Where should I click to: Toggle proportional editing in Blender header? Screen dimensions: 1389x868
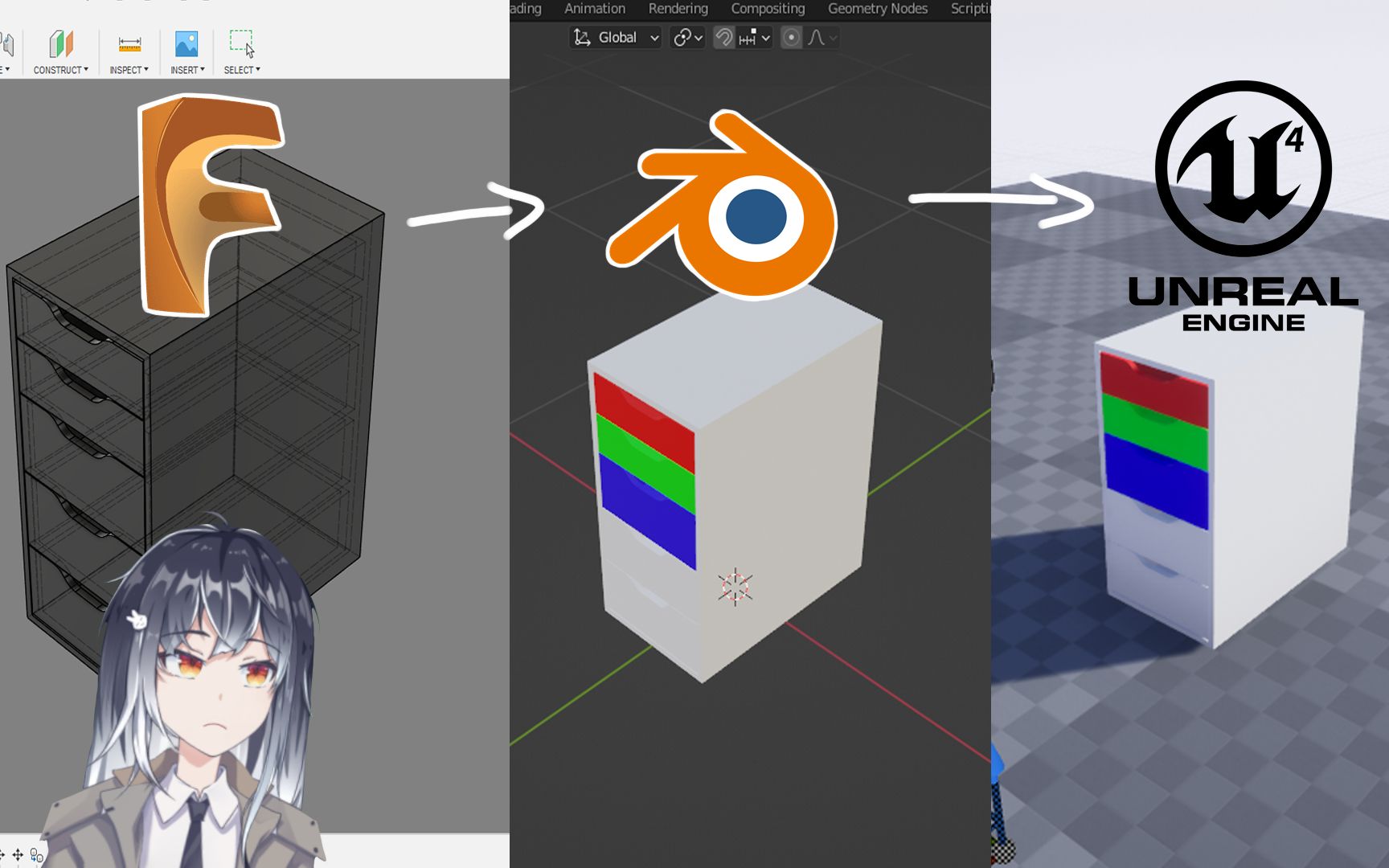point(791,38)
